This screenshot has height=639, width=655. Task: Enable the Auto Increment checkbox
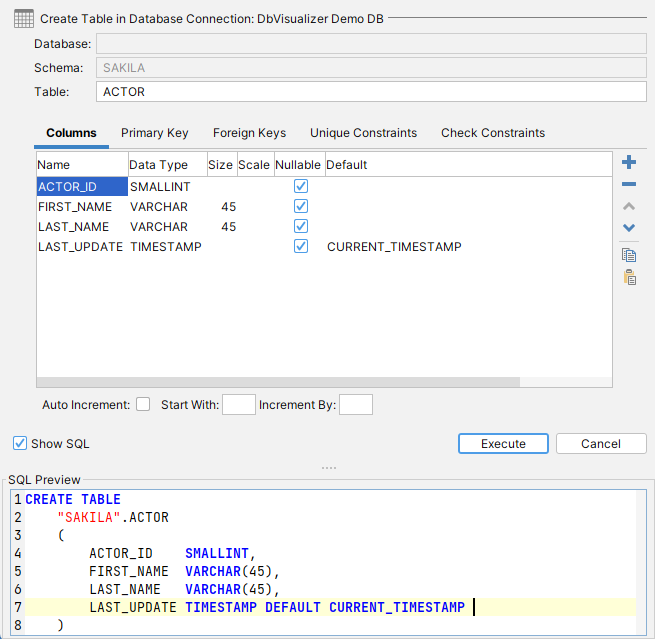[143, 405]
